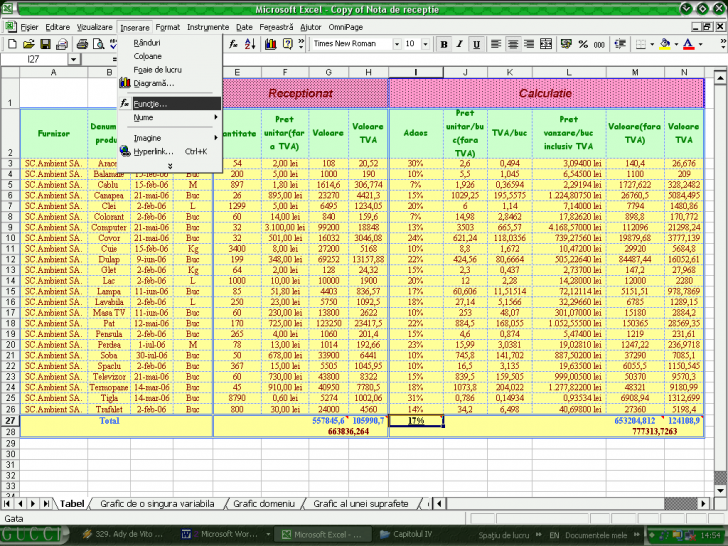Screen dimensions: 728x546
Task: Go to first sheet tab arrow
Action: [x=7, y=503]
